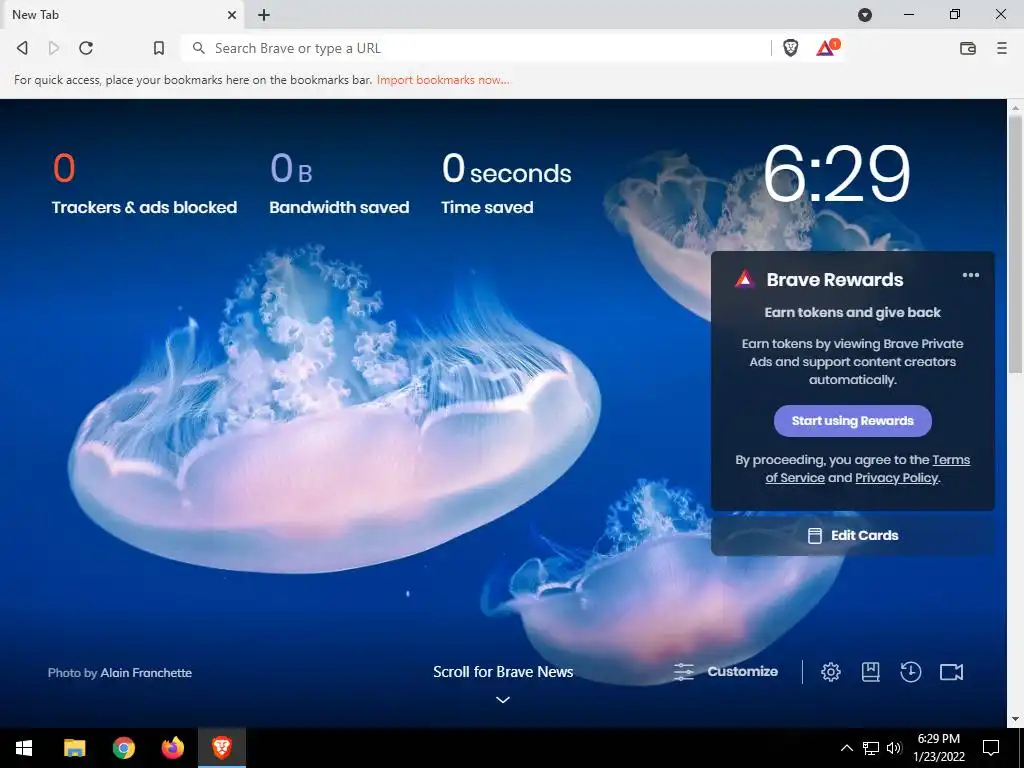The width and height of the screenshot is (1024, 768).
Task: Open the taskbar date and time
Action: point(938,748)
